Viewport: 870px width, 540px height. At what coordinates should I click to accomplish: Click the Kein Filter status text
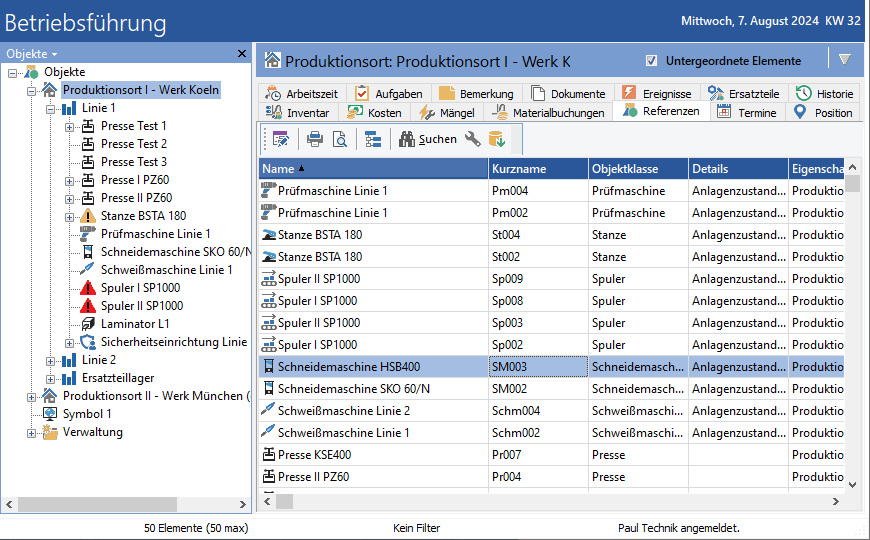(417, 528)
